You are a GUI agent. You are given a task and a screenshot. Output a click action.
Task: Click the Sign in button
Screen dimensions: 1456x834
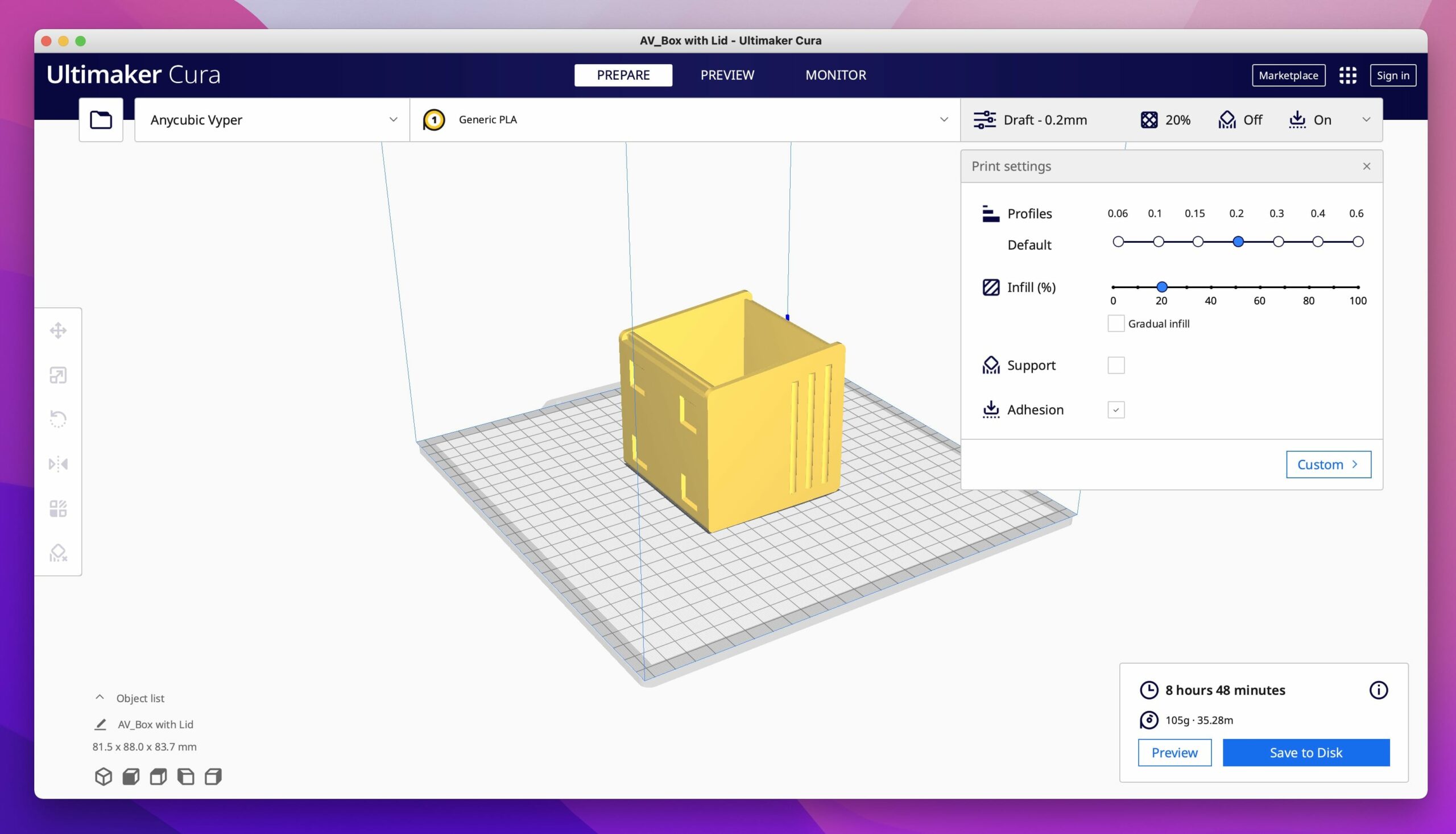click(x=1392, y=75)
